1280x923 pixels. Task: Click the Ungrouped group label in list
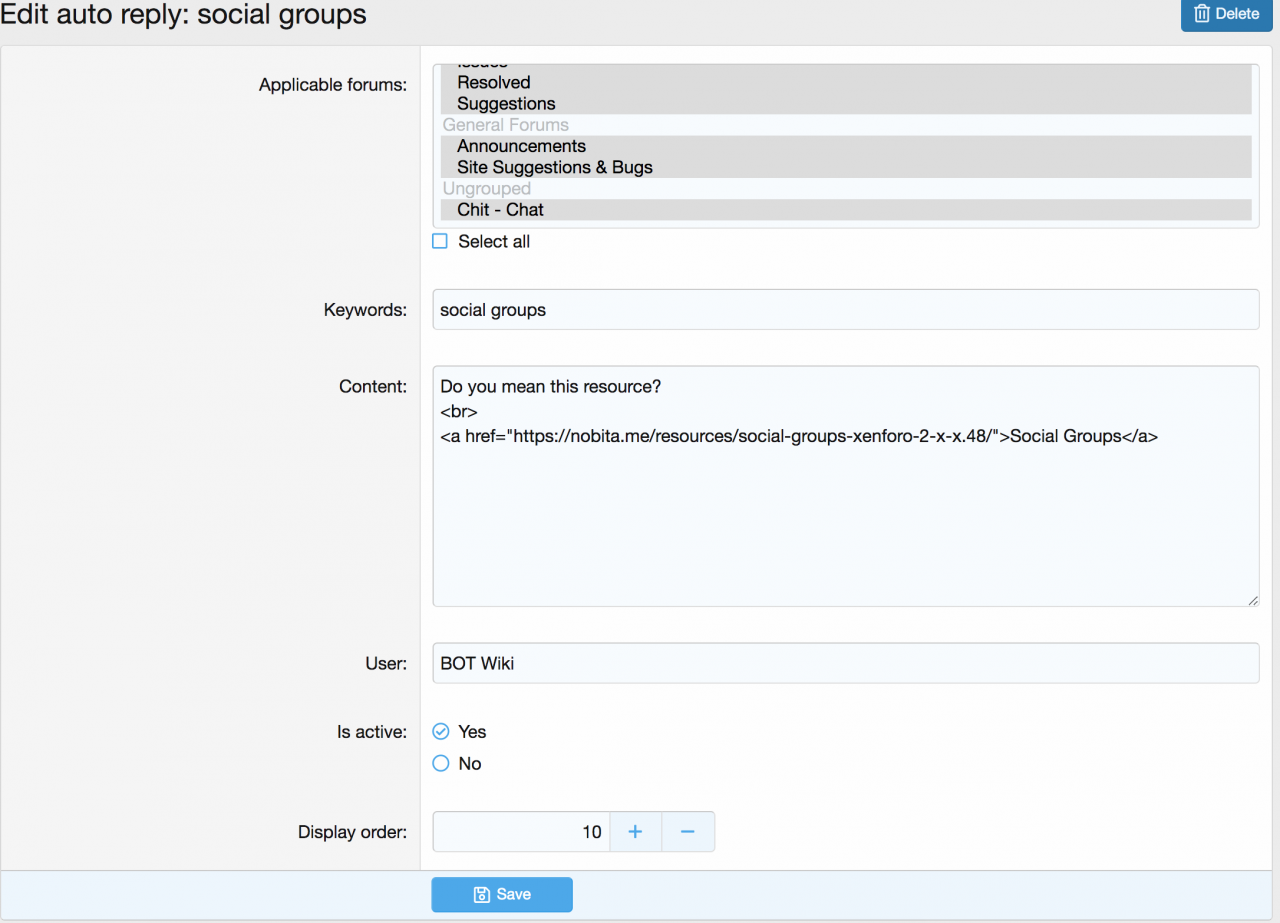[487, 188]
